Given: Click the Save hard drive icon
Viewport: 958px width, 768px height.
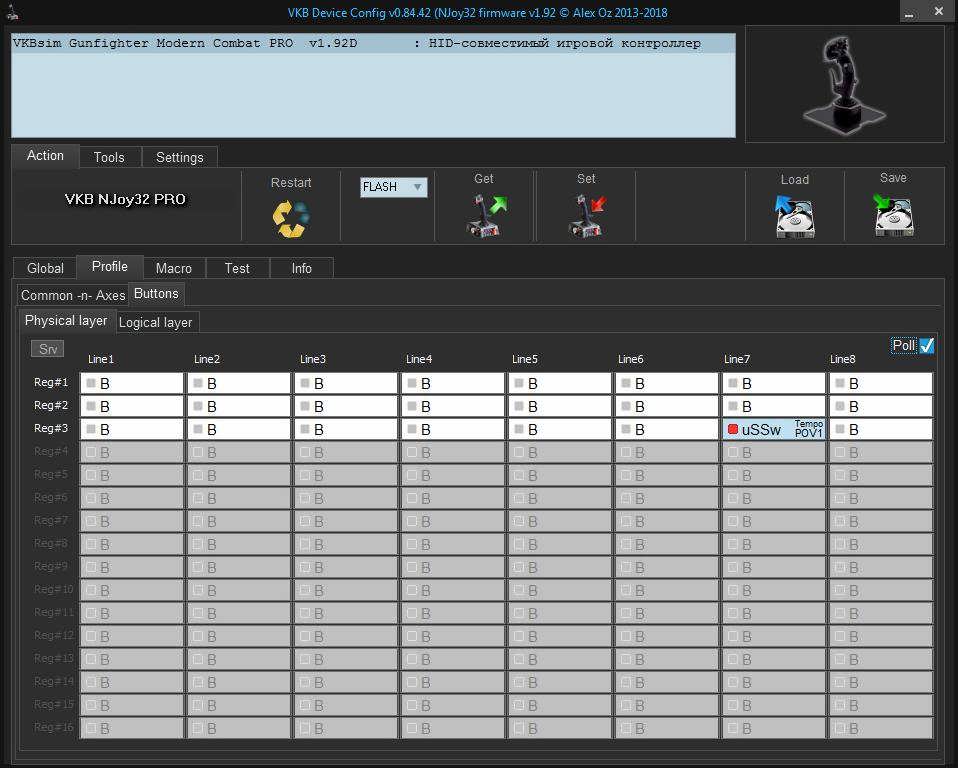Looking at the screenshot, I should click(893, 215).
